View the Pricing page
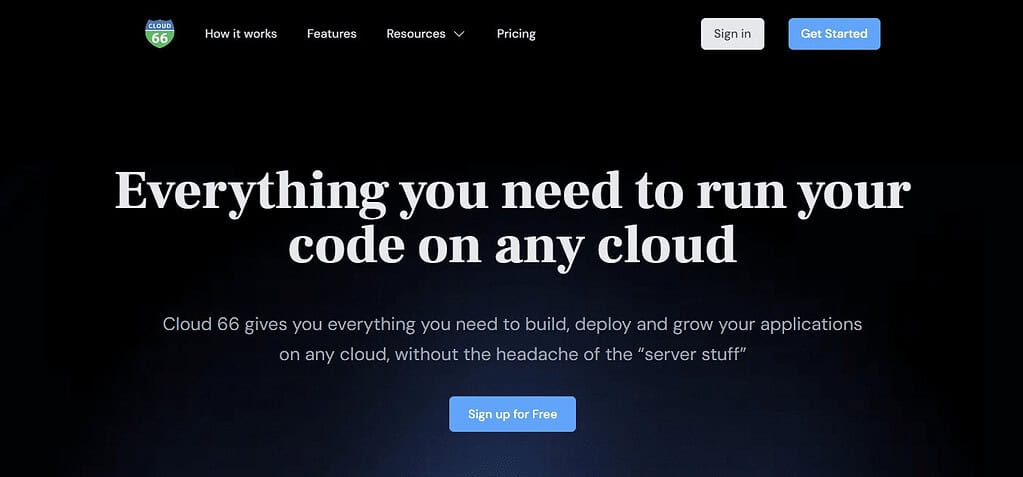This screenshot has width=1023, height=477. (516, 34)
